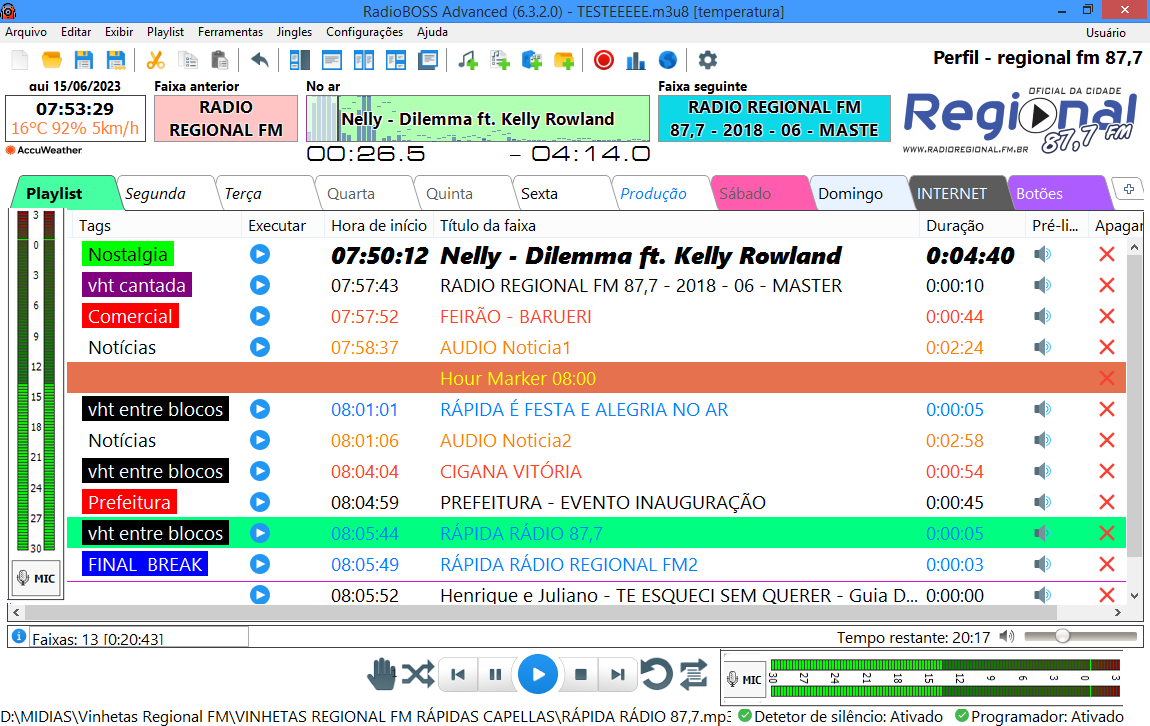Add a new playlist tab
Viewport: 1150px width, 726px height.
click(x=1129, y=189)
